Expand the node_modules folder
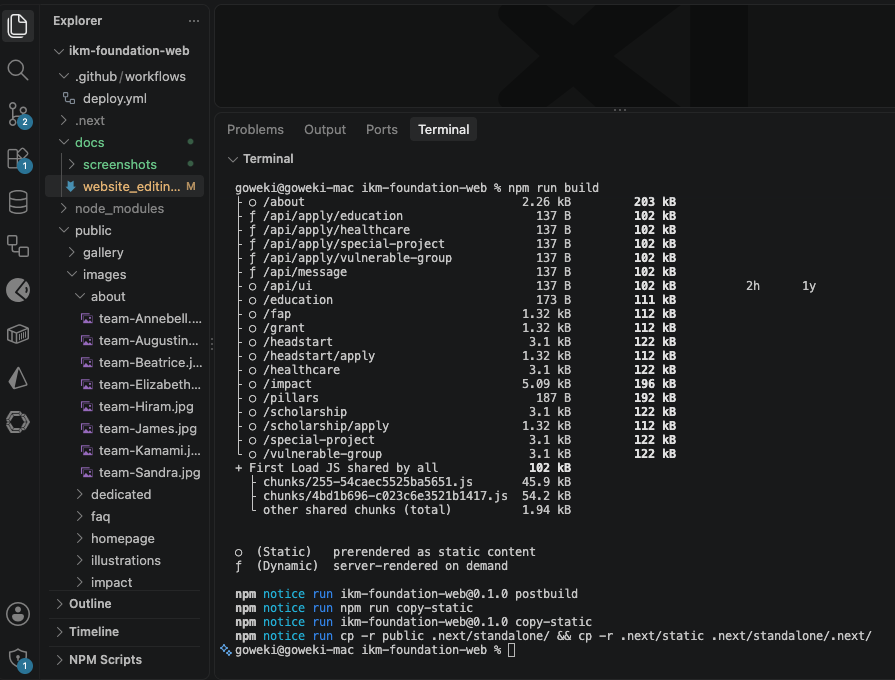 (64, 208)
